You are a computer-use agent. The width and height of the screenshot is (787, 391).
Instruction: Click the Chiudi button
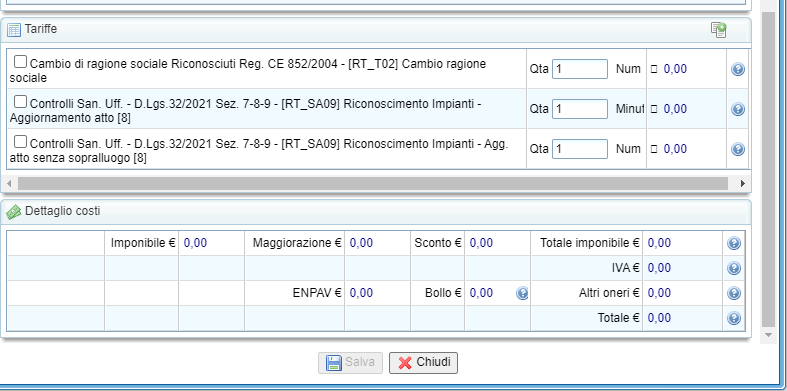point(423,362)
